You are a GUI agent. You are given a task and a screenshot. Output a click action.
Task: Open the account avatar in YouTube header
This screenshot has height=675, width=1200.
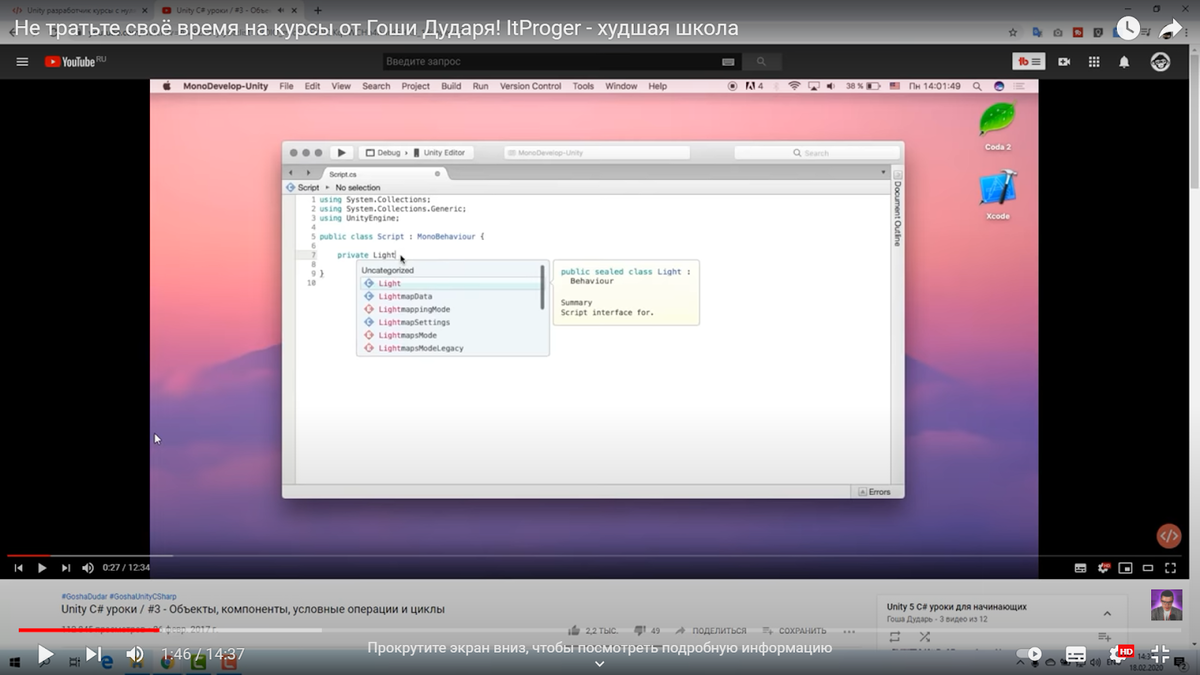(1160, 62)
